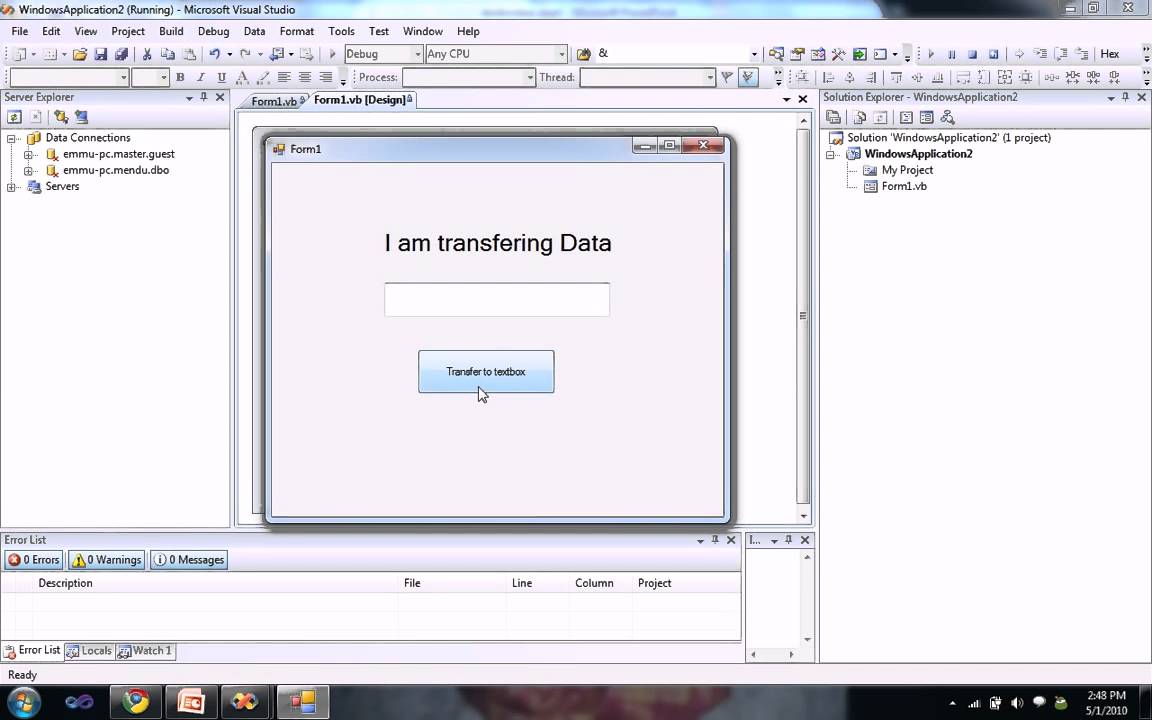Screen dimensions: 1152x720
Task: Click the Transfer to textbox button
Action: pyautogui.click(x=486, y=372)
